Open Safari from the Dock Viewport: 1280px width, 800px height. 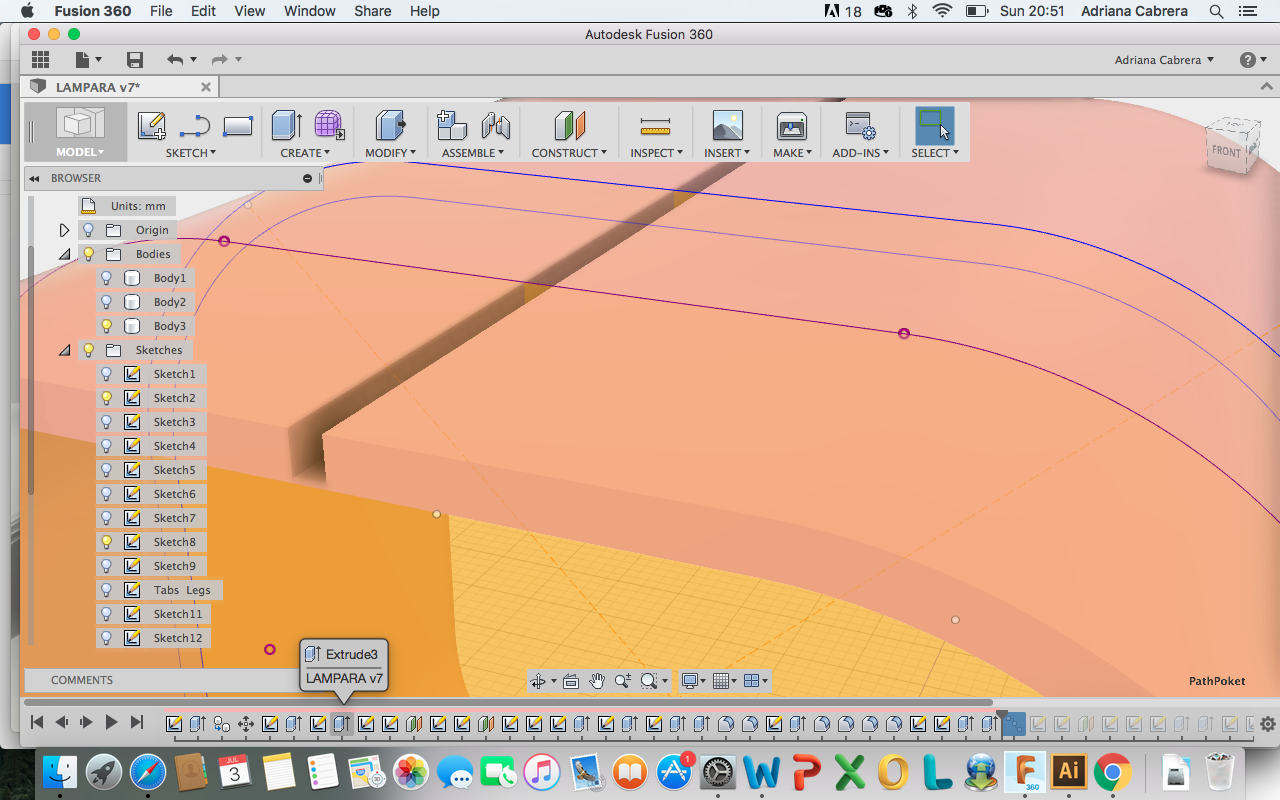(x=148, y=772)
